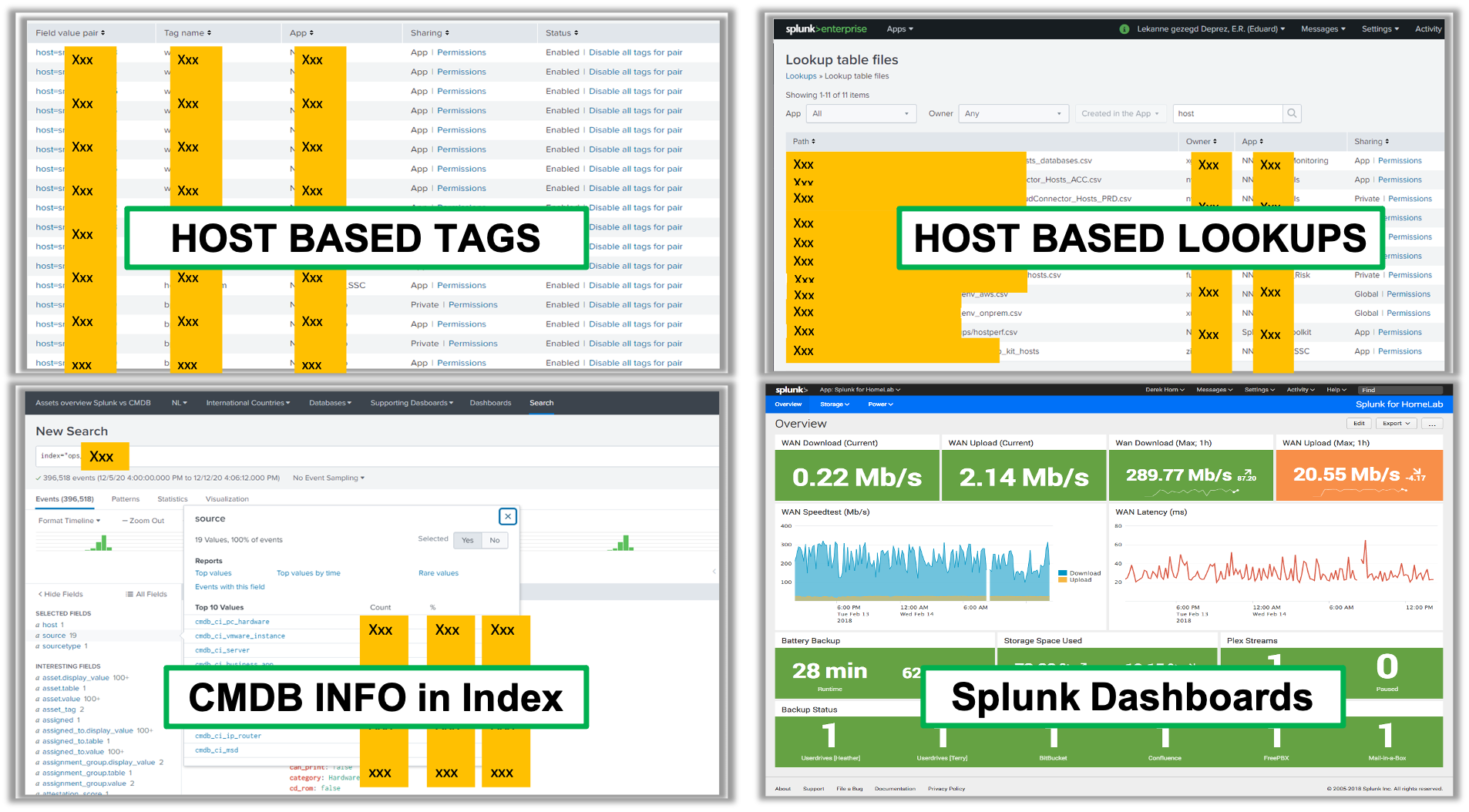
Task: Open Dashboards in the Assets overview nav
Action: (490, 403)
